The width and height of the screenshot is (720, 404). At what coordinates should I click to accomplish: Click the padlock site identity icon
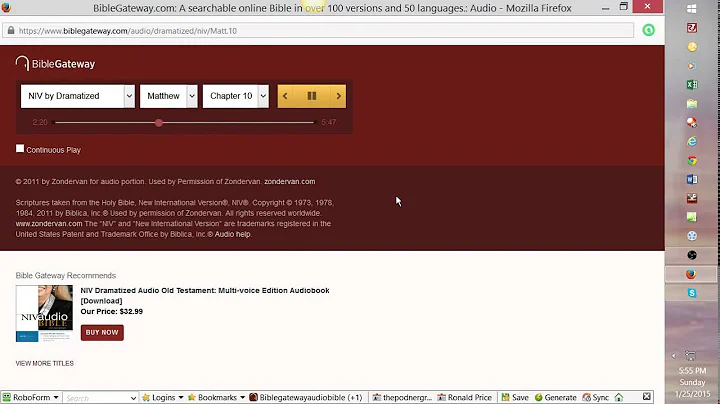[11, 31]
